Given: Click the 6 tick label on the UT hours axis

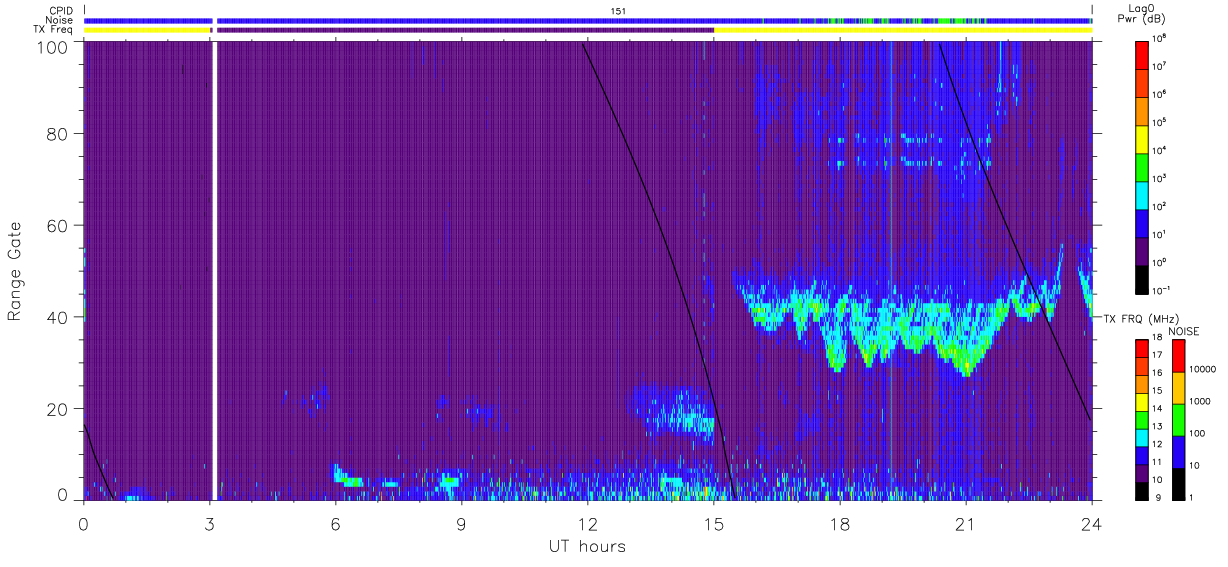Looking at the screenshot, I should coord(335,524).
